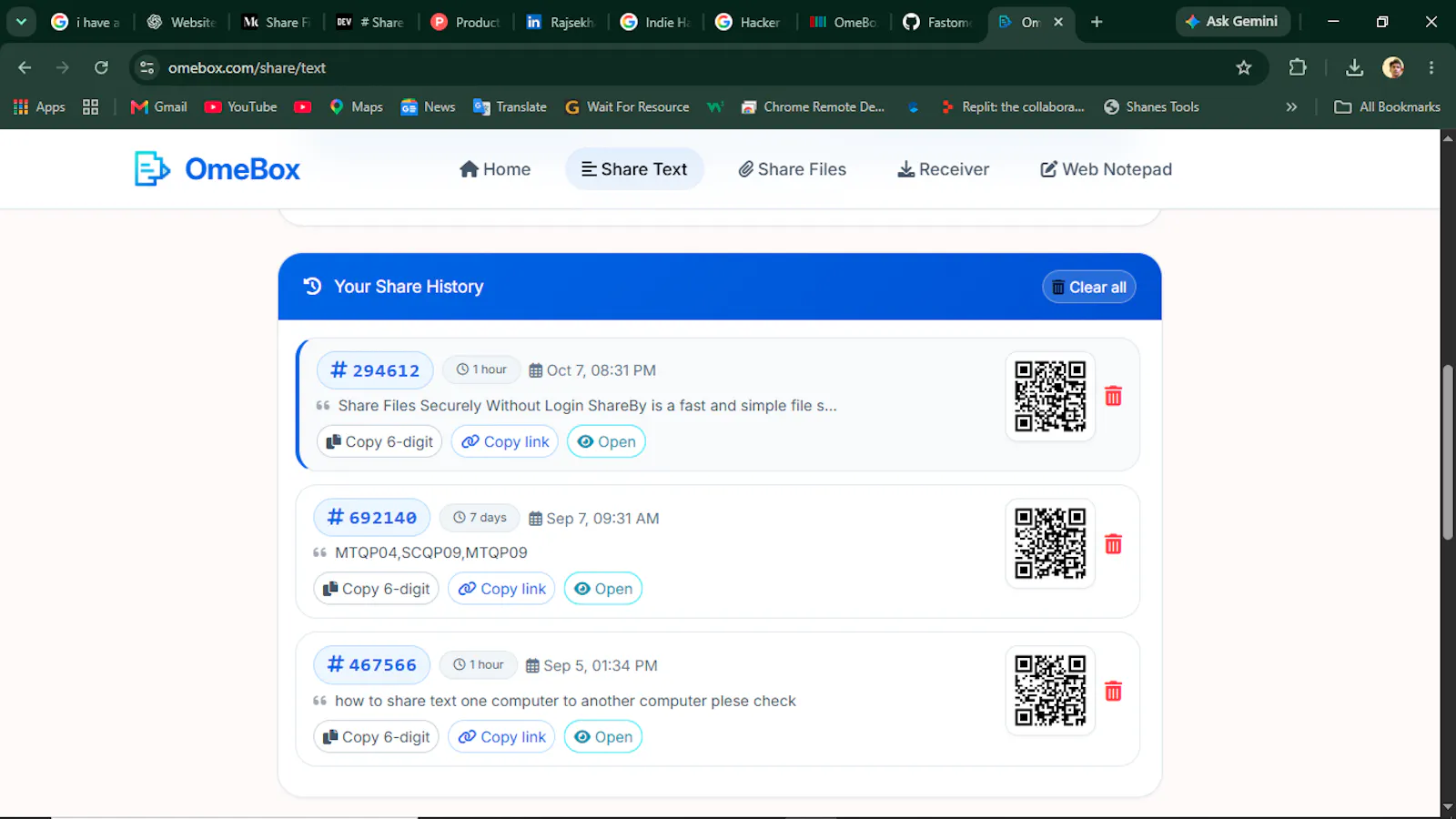The image size is (1456, 819).
Task: Delete the 467566 share entry
Action: (x=1113, y=692)
